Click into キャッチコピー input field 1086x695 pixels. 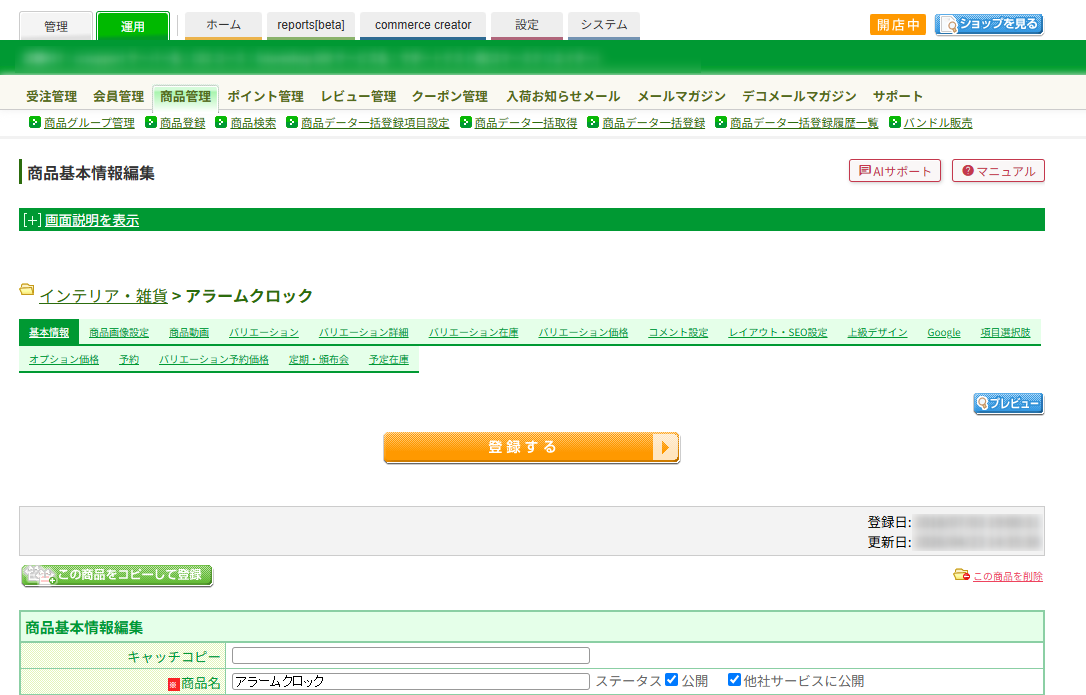coord(411,656)
